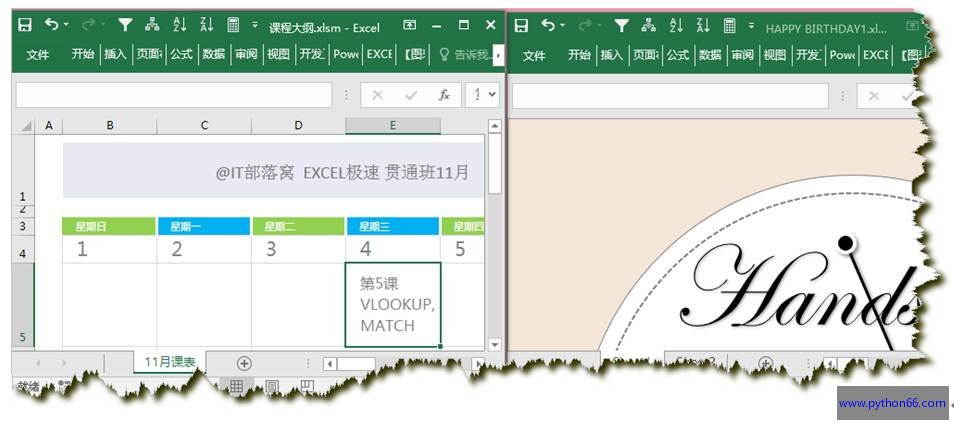The width and height of the screenshot is (954, 425).
Task: Add new sheet in 课程大纲 window
Action: click(244, 363)
